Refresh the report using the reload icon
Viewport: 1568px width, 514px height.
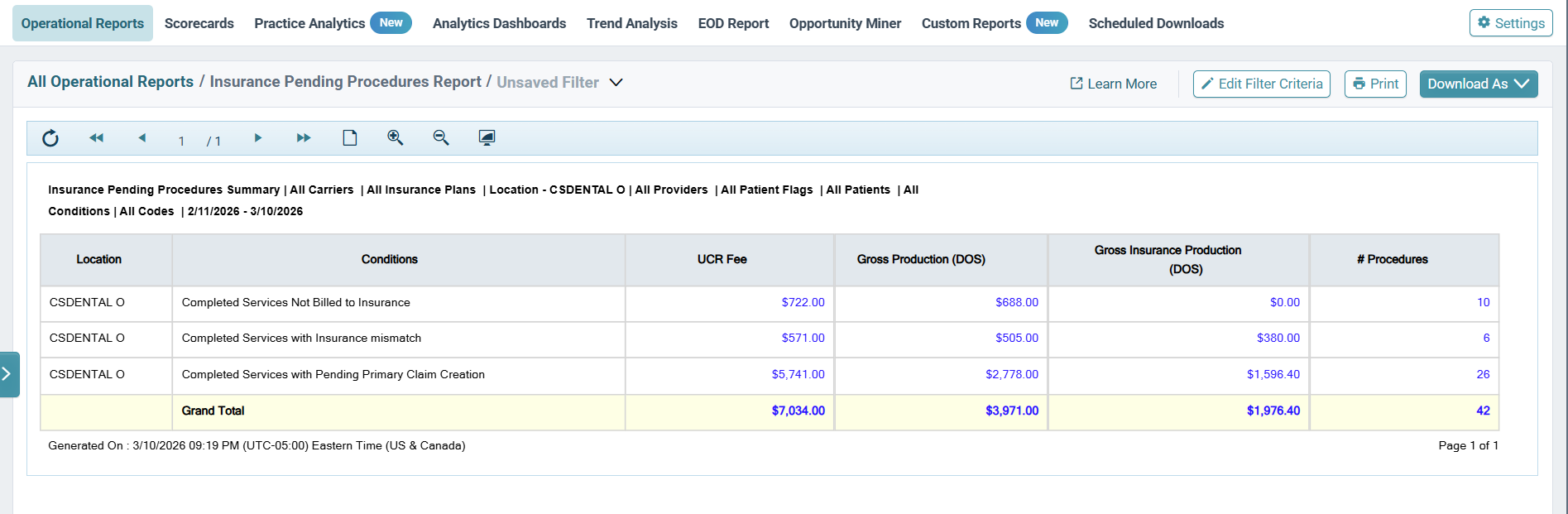[x=50, y=138]
